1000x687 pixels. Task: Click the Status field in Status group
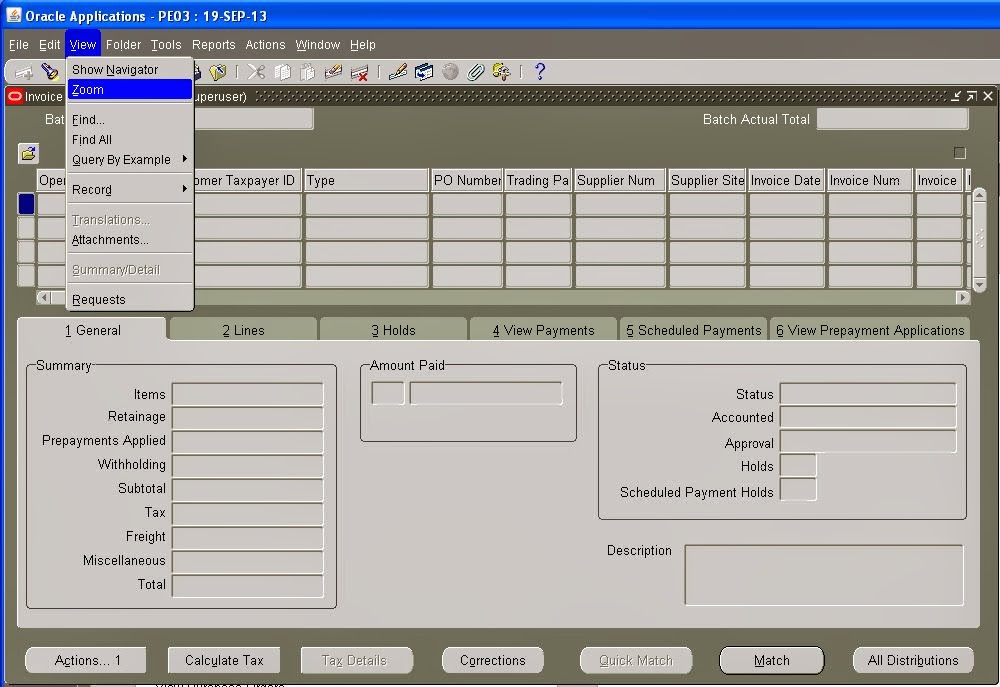tap(868, 394)
